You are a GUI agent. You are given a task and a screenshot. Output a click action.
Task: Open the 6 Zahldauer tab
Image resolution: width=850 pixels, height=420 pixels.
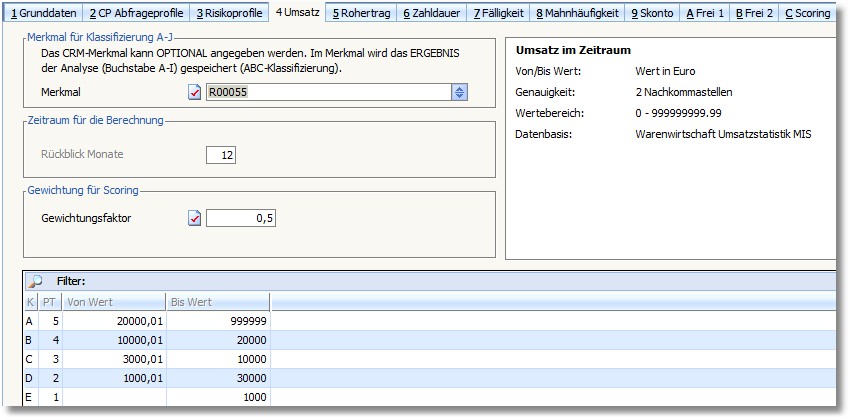432,13
